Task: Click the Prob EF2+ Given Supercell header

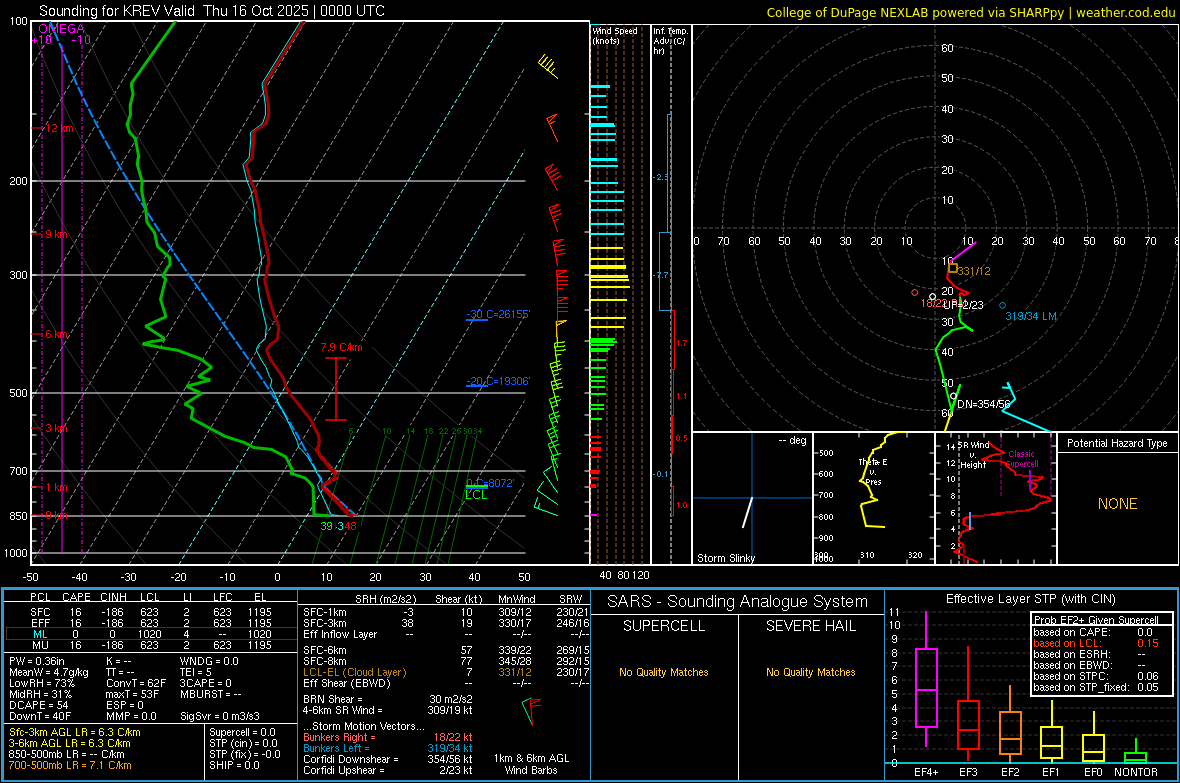Action: (1096, 620)
